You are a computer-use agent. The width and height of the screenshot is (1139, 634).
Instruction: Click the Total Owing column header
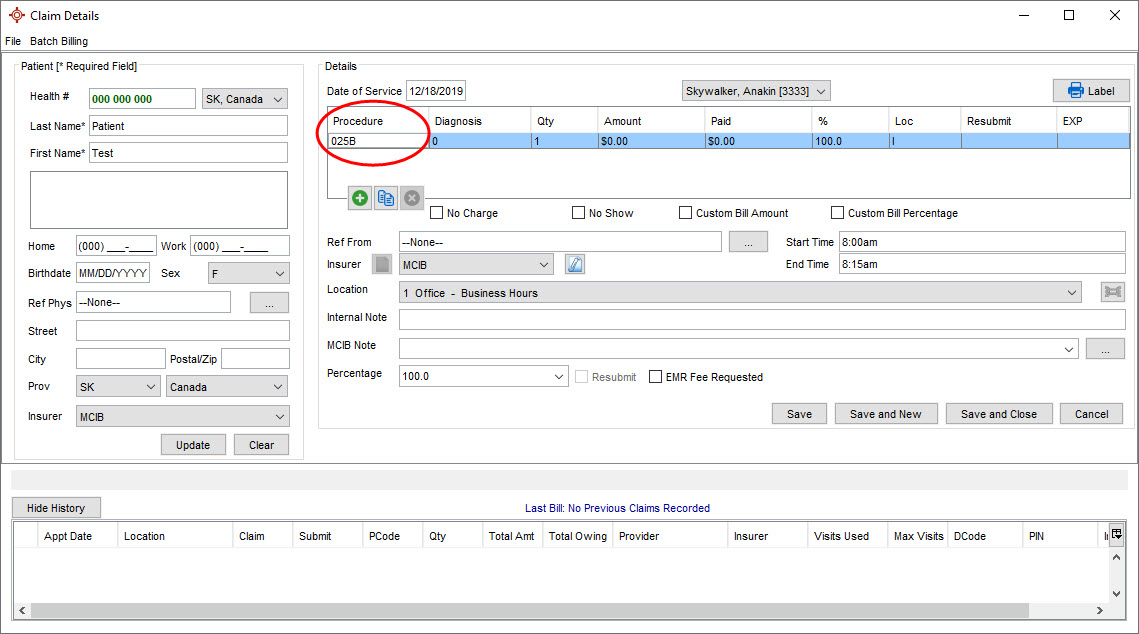577,535
